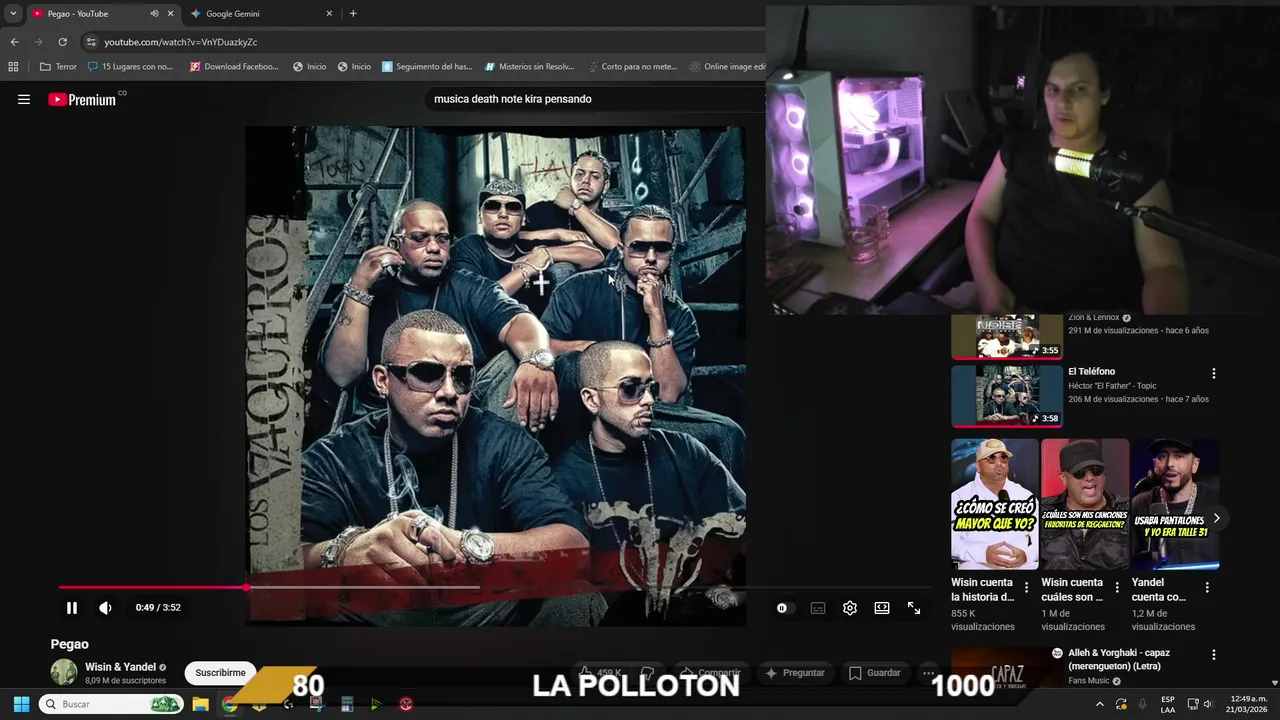
Task: Open the '15 Lugares con no...' bookmark
Action: [130, 67]
